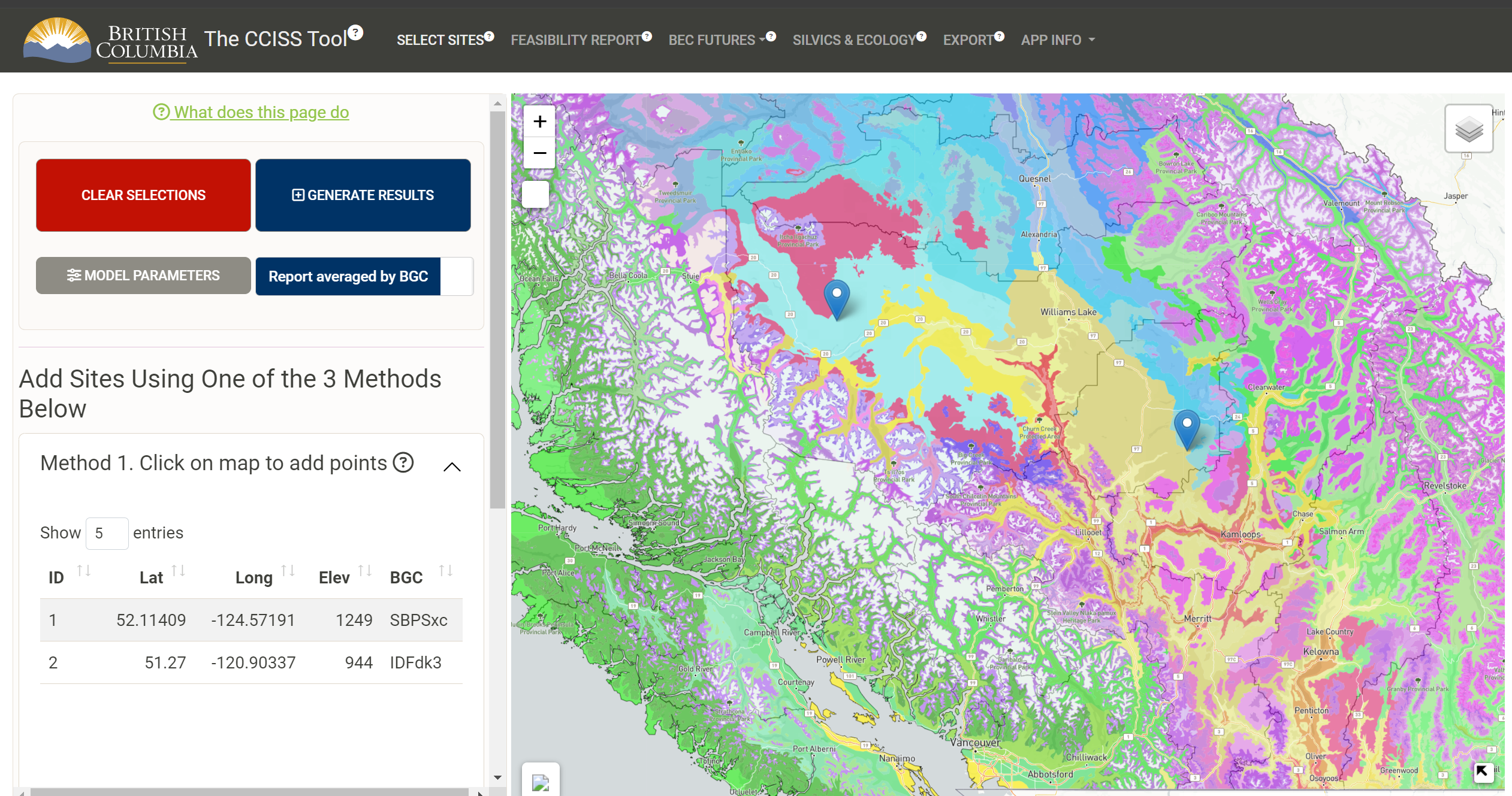This screenshot has height=796, width=1512.
Task: Click the help icon beside The CCISS Tool
Action: coord(356,32)
